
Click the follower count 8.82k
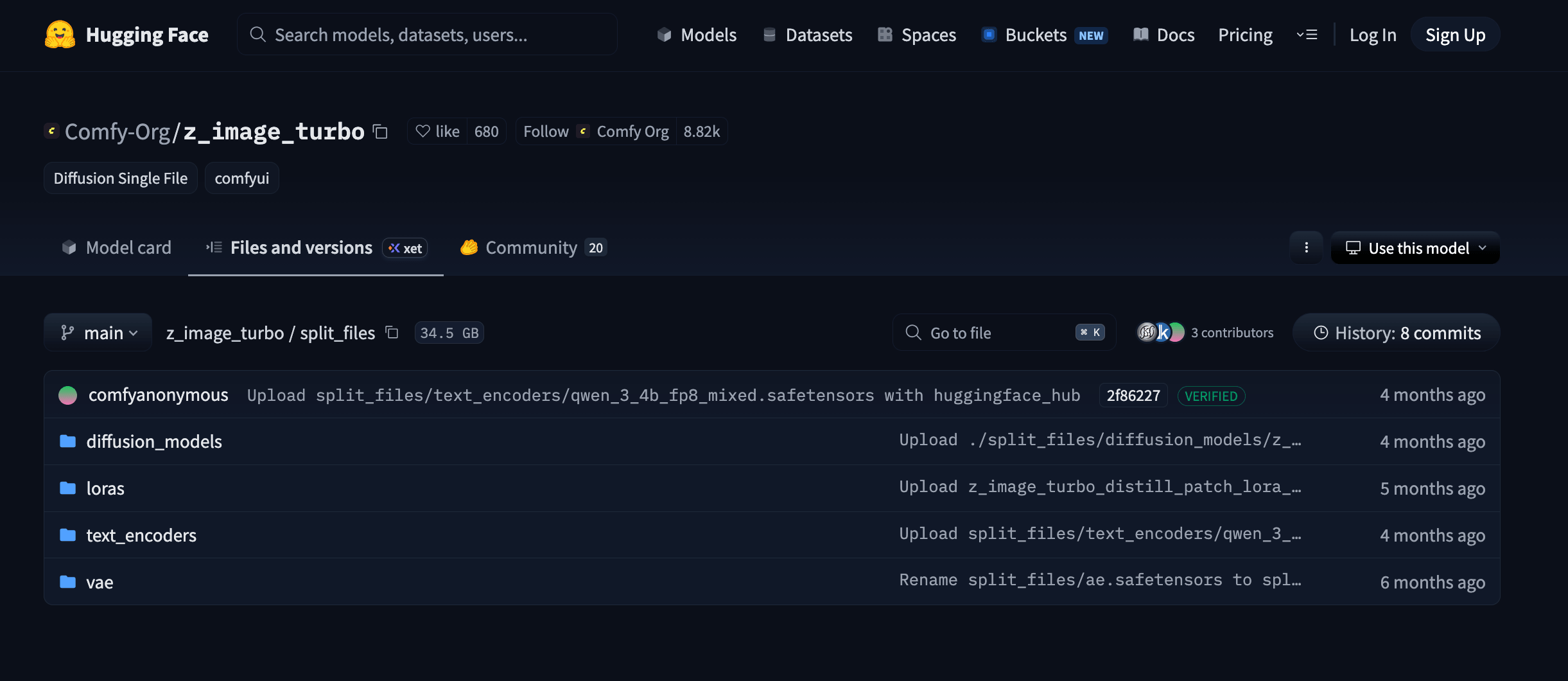click(701, 131)
